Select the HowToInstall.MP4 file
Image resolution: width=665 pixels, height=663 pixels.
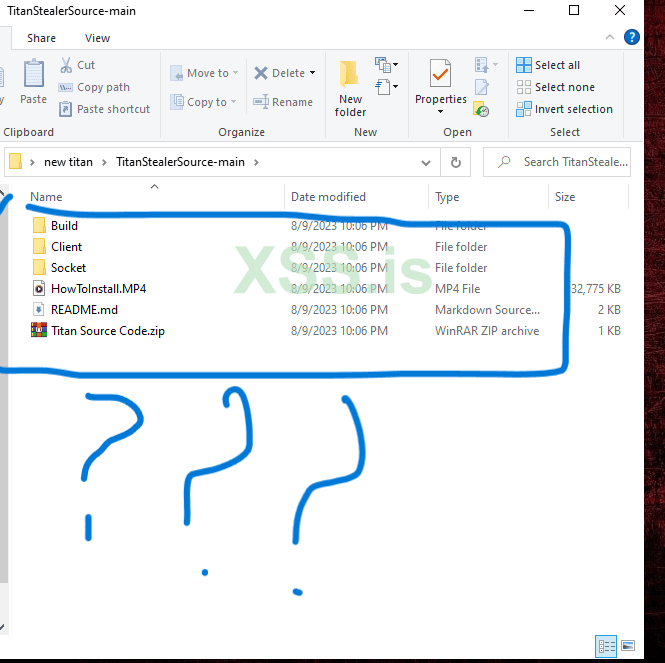click(98, 289)
